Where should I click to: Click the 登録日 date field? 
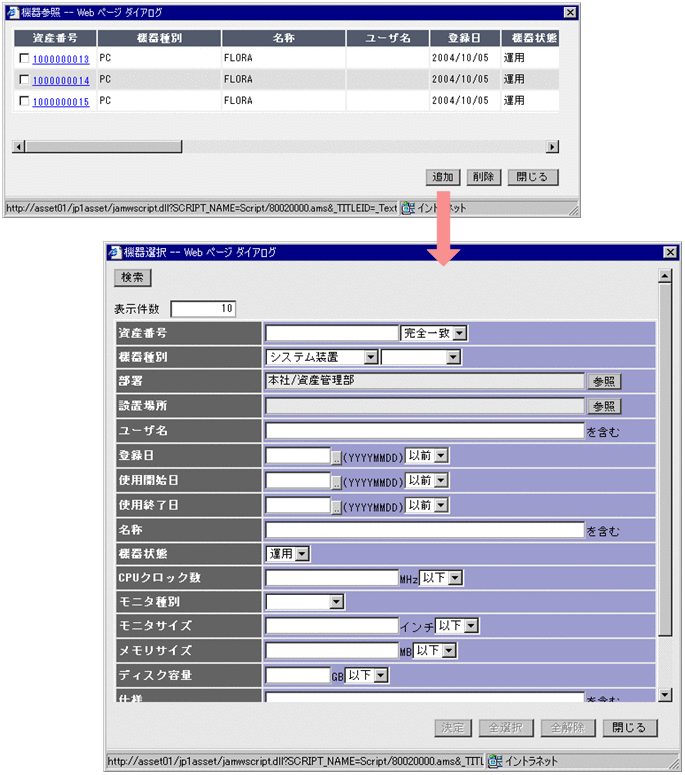point(298,455)
